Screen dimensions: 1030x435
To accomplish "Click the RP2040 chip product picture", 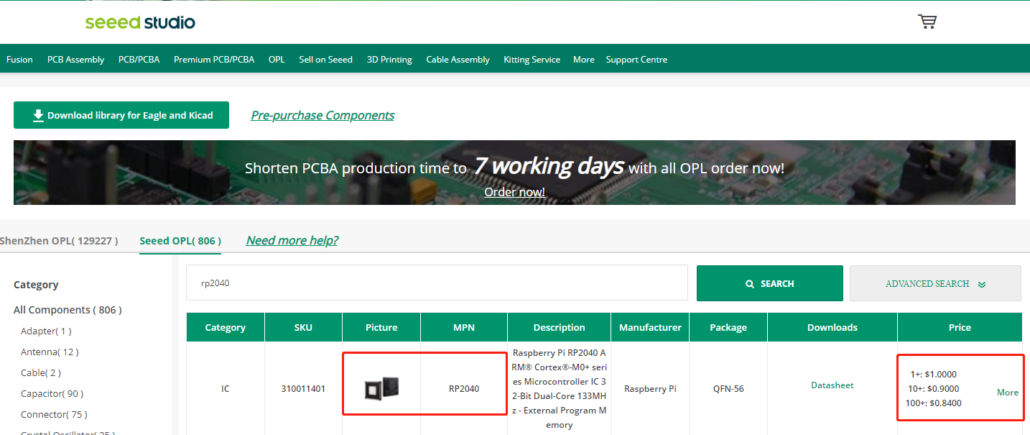I will point(380,387).
